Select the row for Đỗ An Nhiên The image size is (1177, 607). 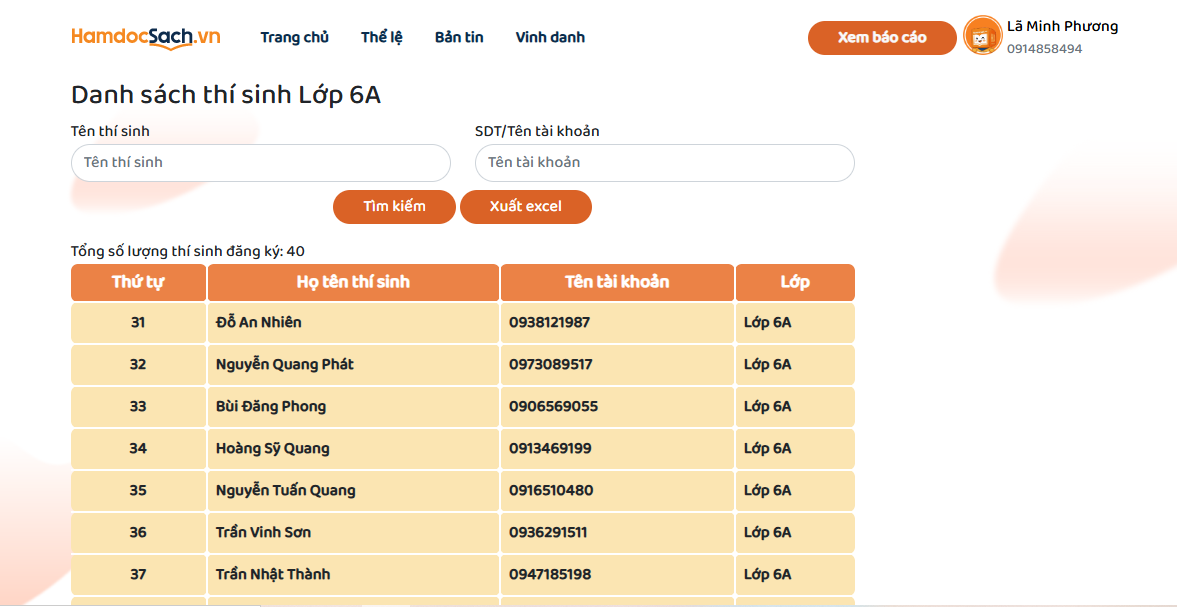(258, 323)
